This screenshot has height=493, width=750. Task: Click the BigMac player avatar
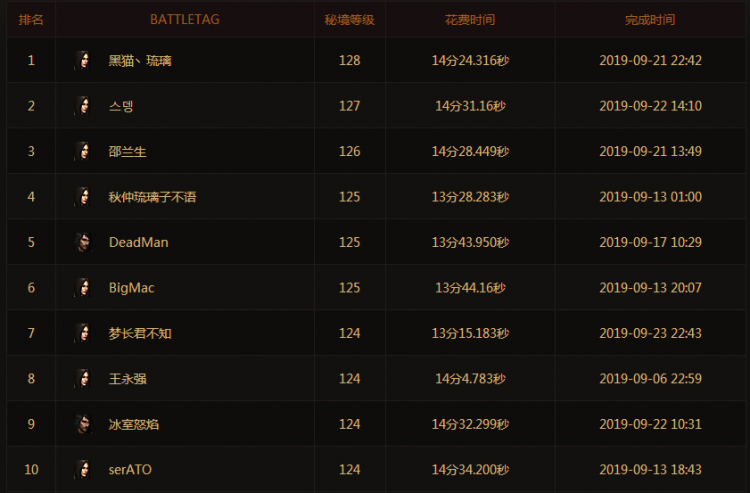pos(82,288)
